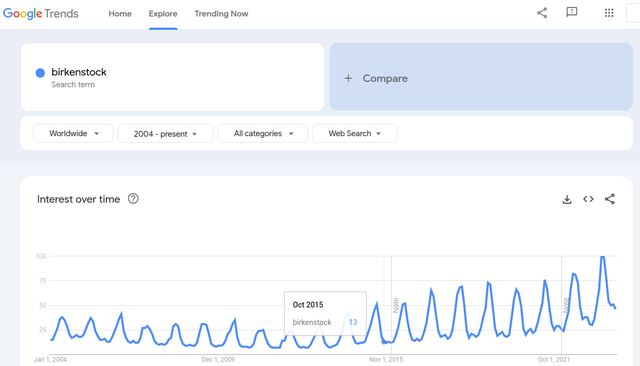The width and height of the screenshot is (640, 366).
Task: Open the Google apps grid icon
Action: [x=609, y=13]
